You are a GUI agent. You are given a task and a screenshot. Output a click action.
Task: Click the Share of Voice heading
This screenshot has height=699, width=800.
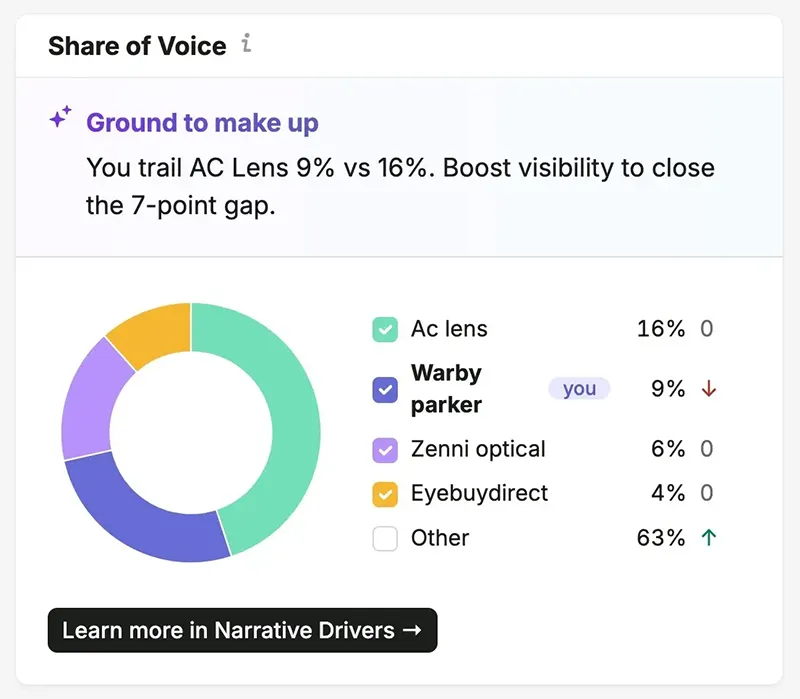[137, 46]
